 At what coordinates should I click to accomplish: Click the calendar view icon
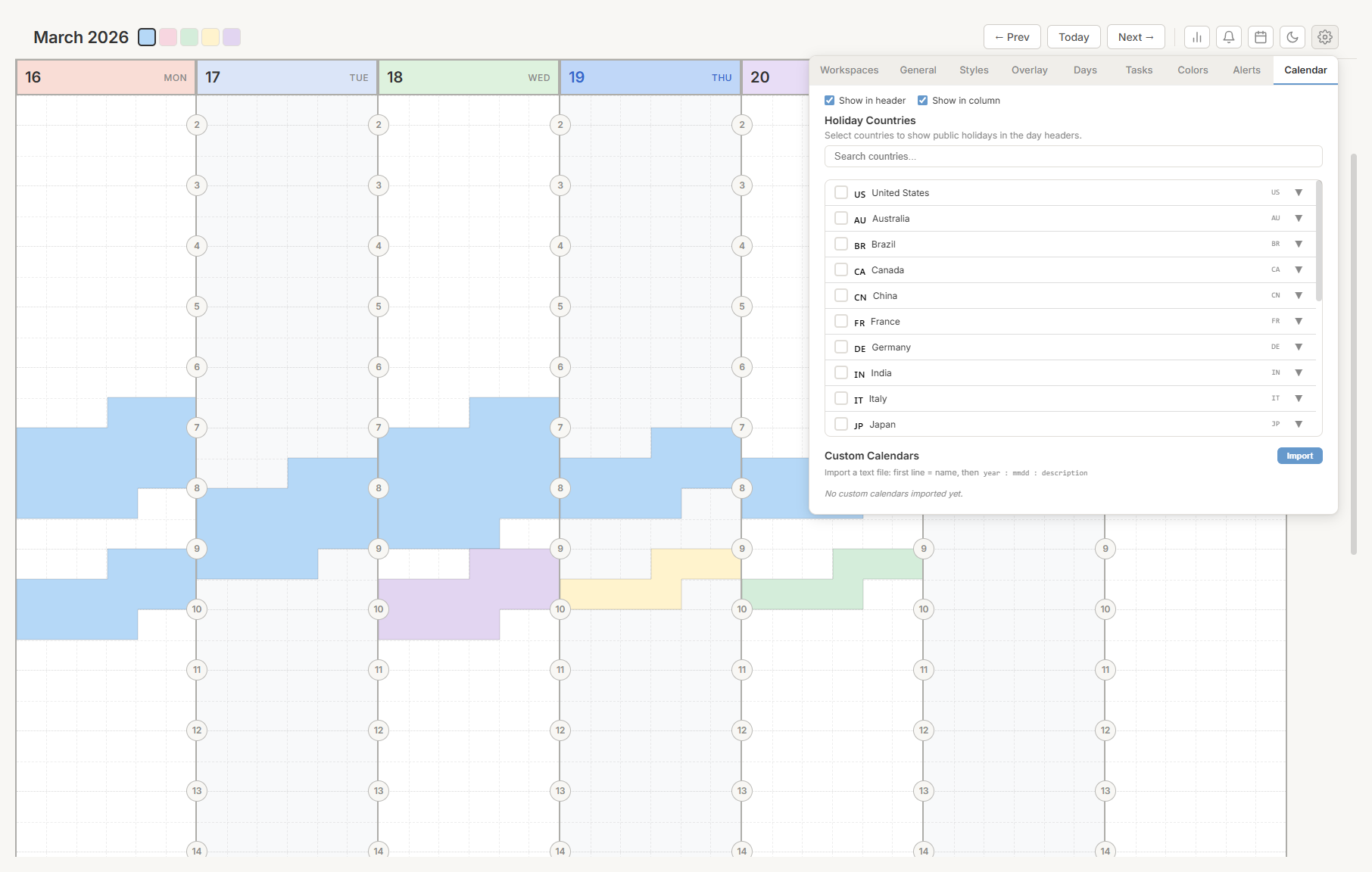click(x=1261, y=36)
